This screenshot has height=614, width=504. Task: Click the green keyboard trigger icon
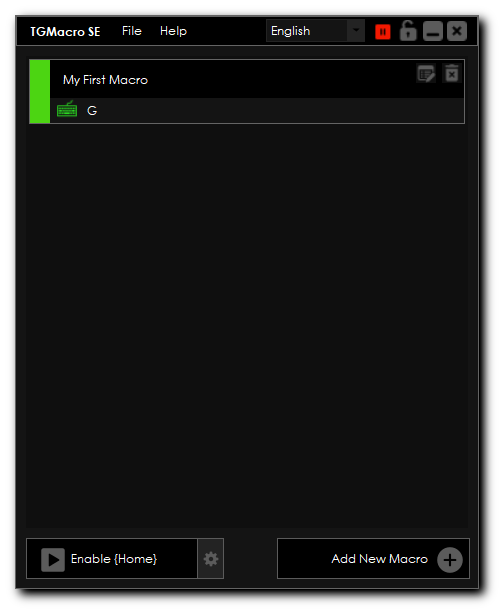tap(67, 110)
